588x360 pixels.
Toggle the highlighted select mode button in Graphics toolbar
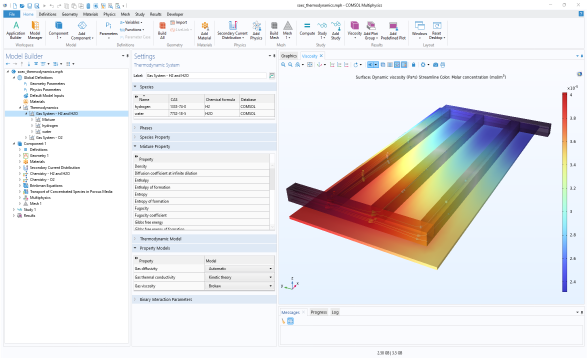click(x=404, y=65)
